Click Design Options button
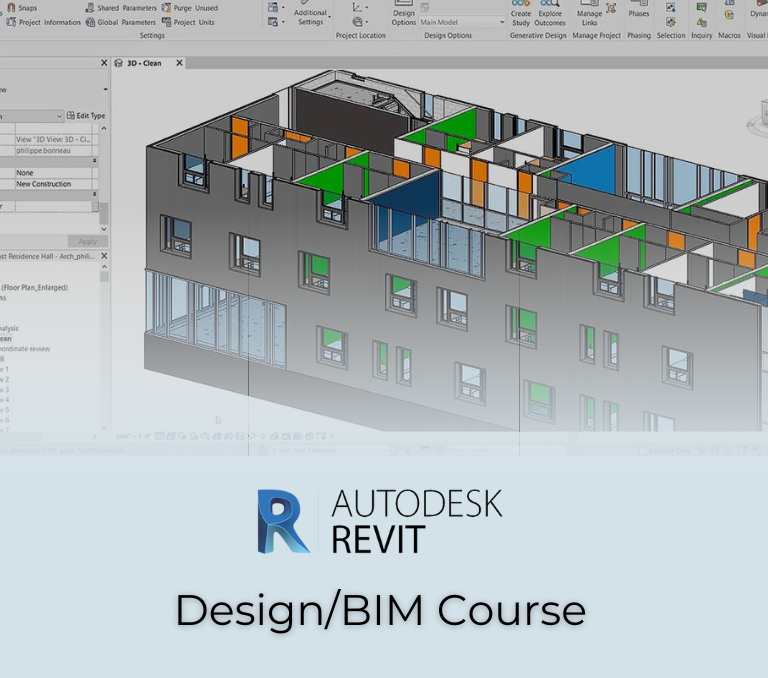The width and height of the screenshot is (768, 678). pos(404,14)
